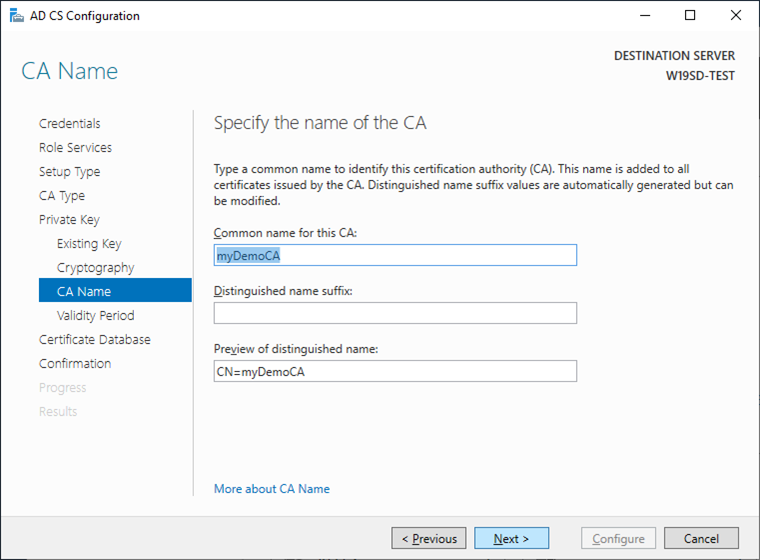Navigate to the CA Type step
The image size is (760, 560).
(62, 196)
